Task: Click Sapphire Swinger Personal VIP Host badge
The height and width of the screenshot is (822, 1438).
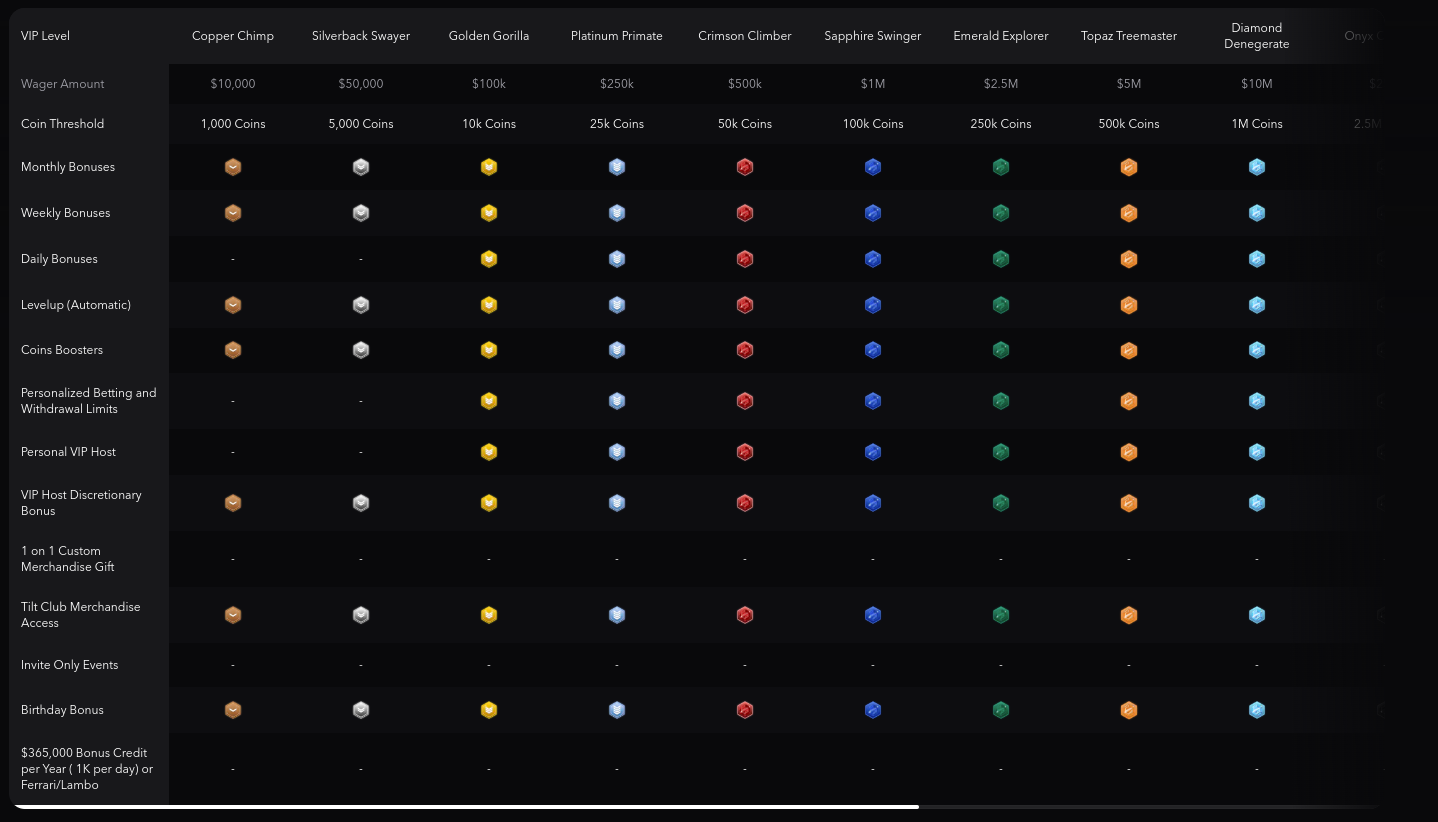Action: coord(873,452)
